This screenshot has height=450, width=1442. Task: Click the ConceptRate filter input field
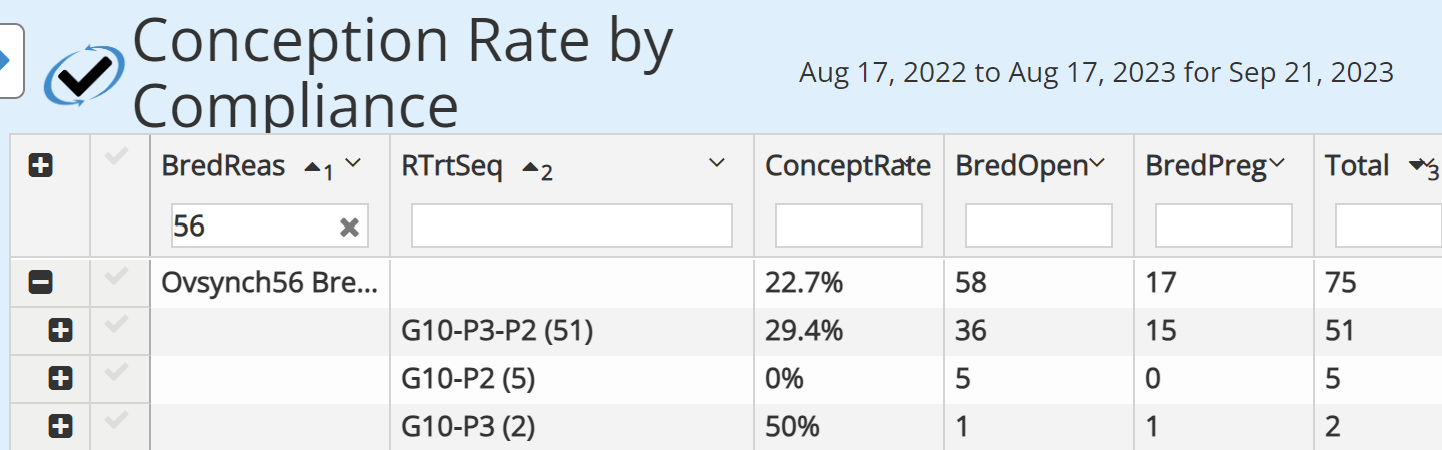[849, 226]
